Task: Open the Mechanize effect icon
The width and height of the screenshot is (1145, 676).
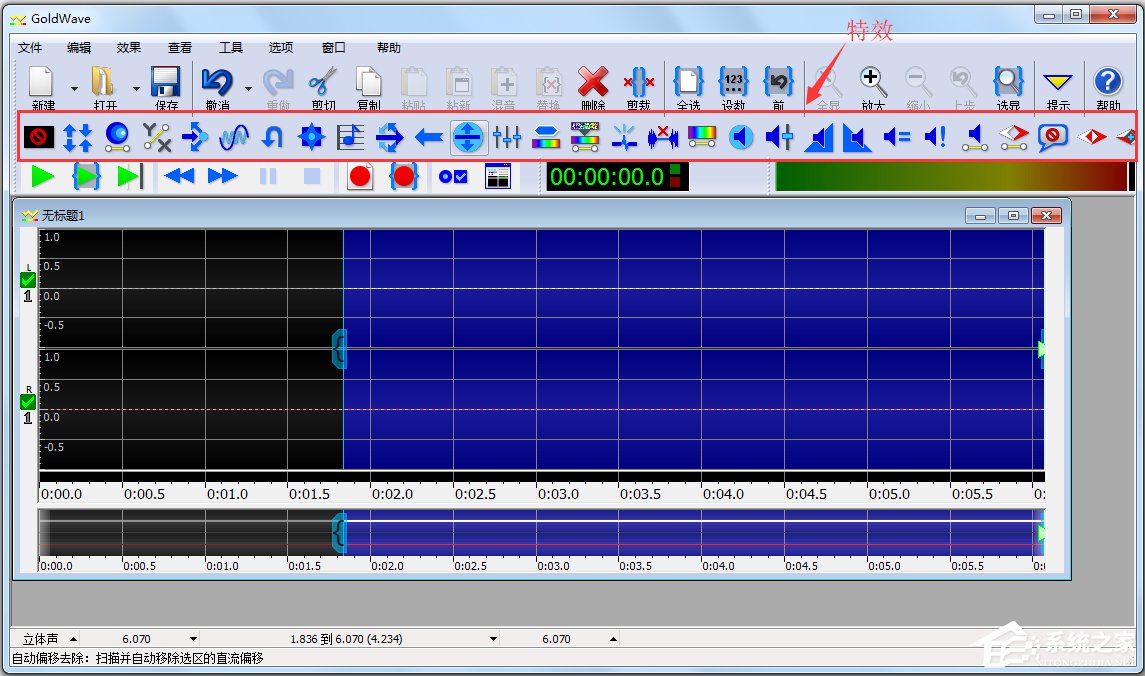Action: click(311, 137)
